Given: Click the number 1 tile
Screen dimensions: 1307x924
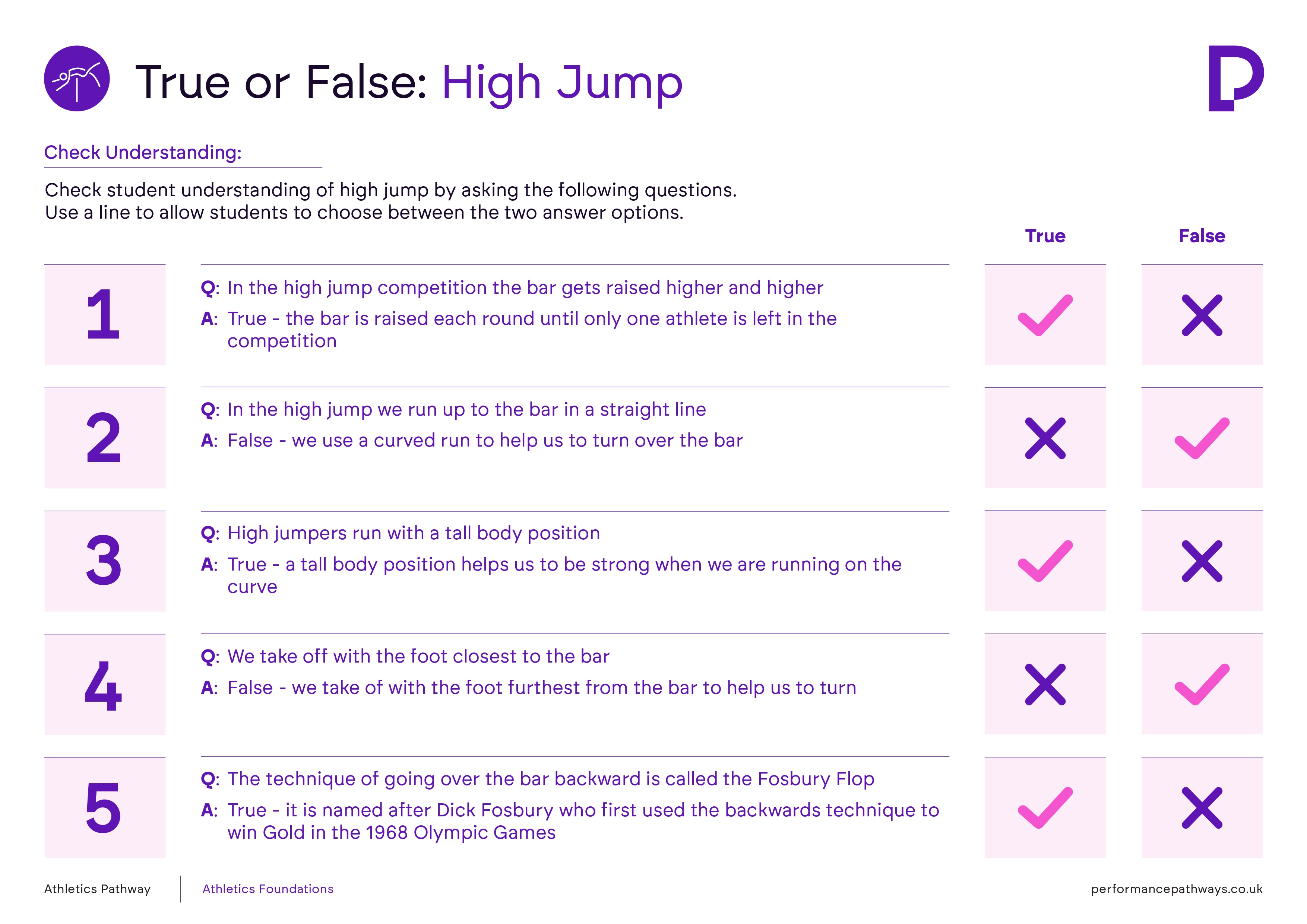Looking at the screenshot, I should (x=105, y=315).
